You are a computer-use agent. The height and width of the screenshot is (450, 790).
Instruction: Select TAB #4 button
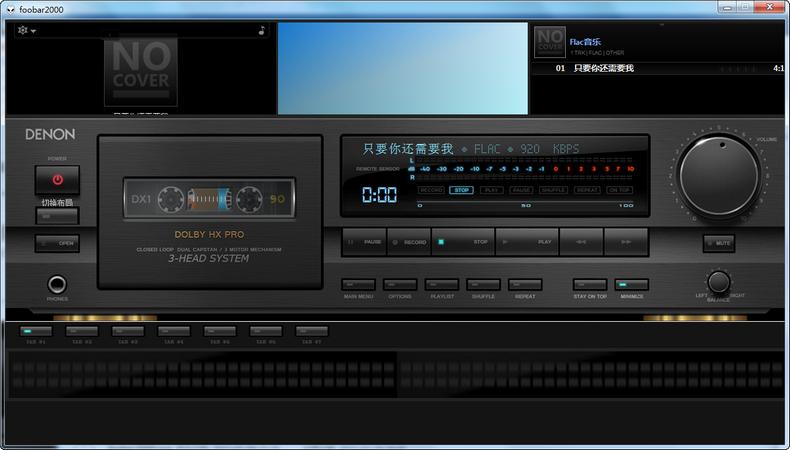pos(174,331)
